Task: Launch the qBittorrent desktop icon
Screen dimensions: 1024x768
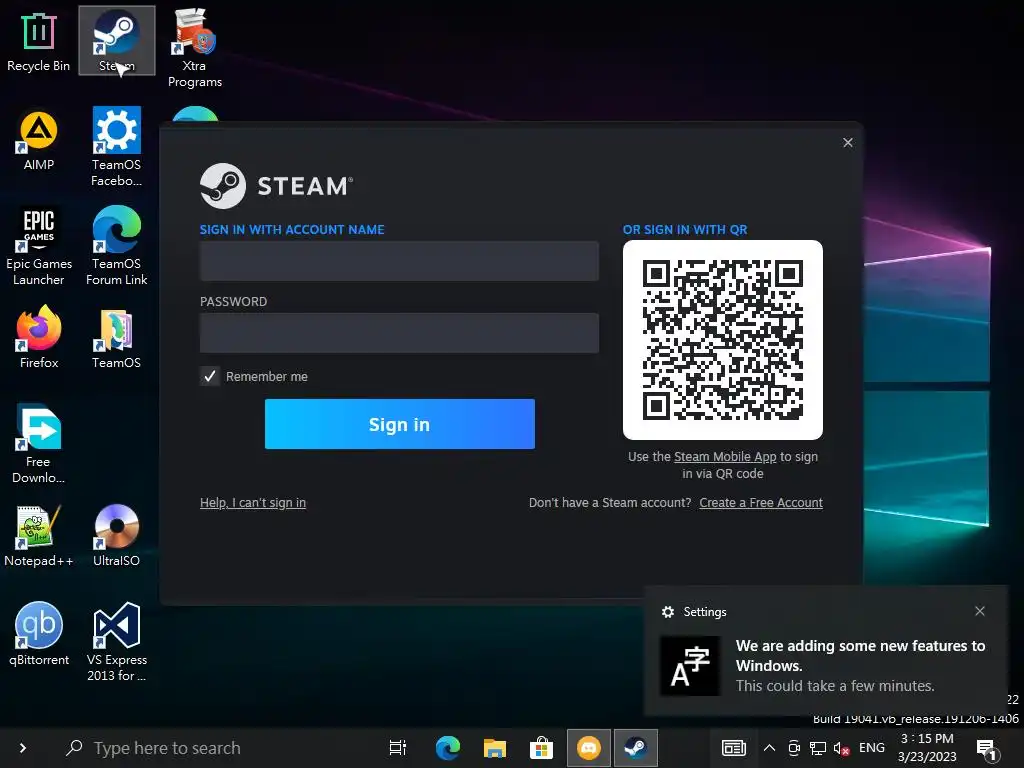Action: [39, 635]
